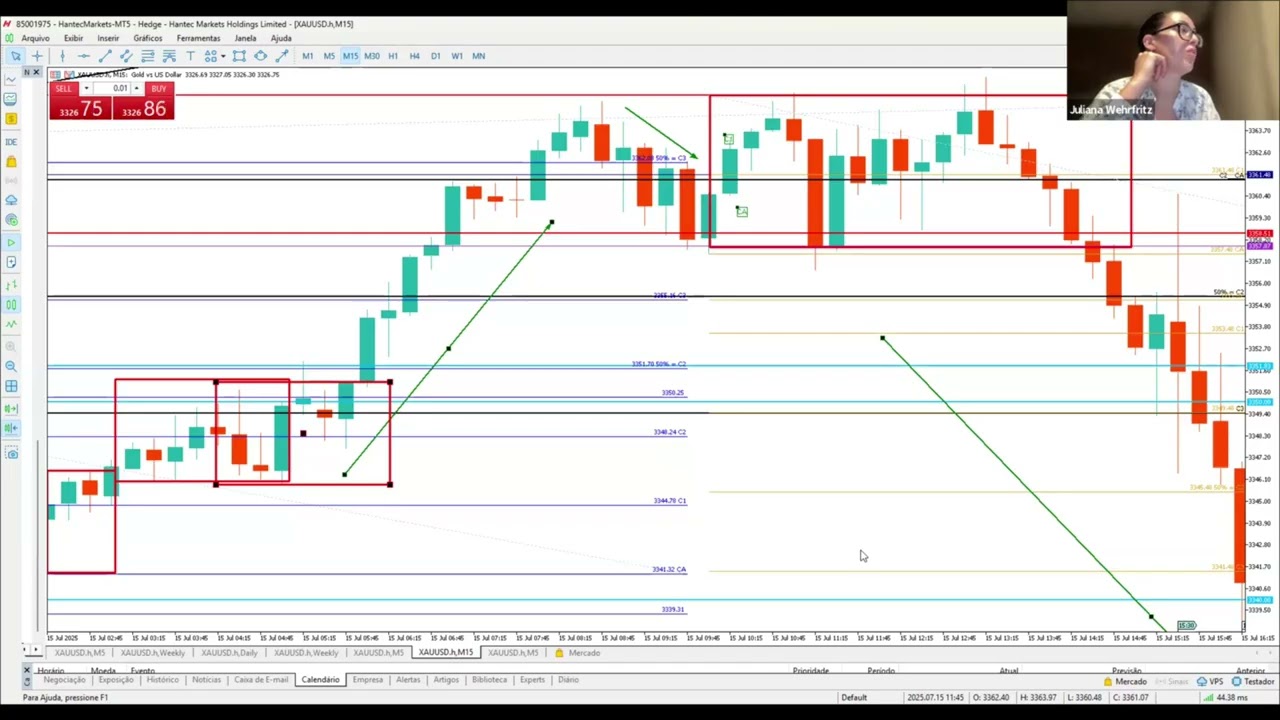This screenshot has height=720, width=1280.
Task: Open the Ferramentas menu
Action: click(198, 38)
